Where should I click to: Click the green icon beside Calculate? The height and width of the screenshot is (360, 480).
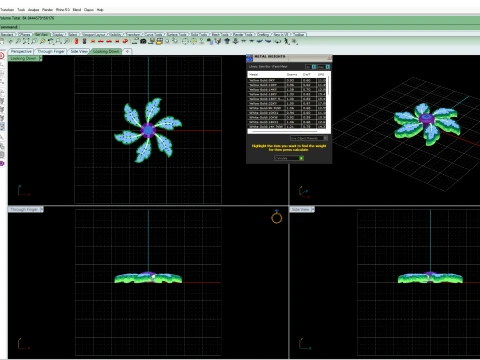[x=301, y=158]
